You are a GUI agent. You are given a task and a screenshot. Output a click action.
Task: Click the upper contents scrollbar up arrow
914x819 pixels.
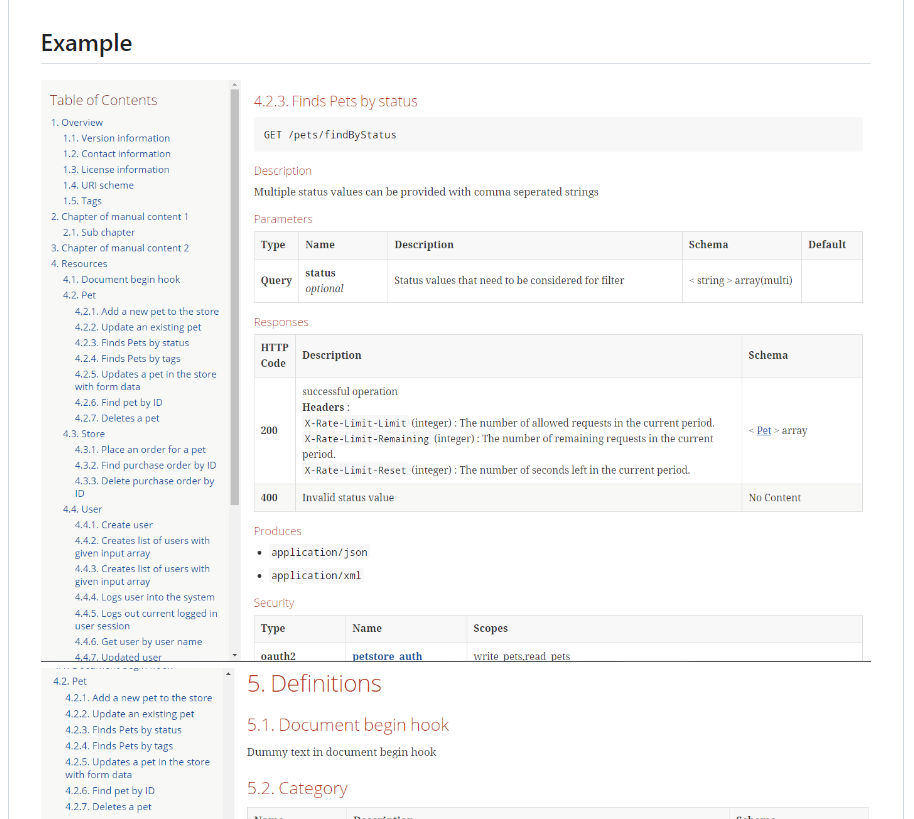point(235,85)
